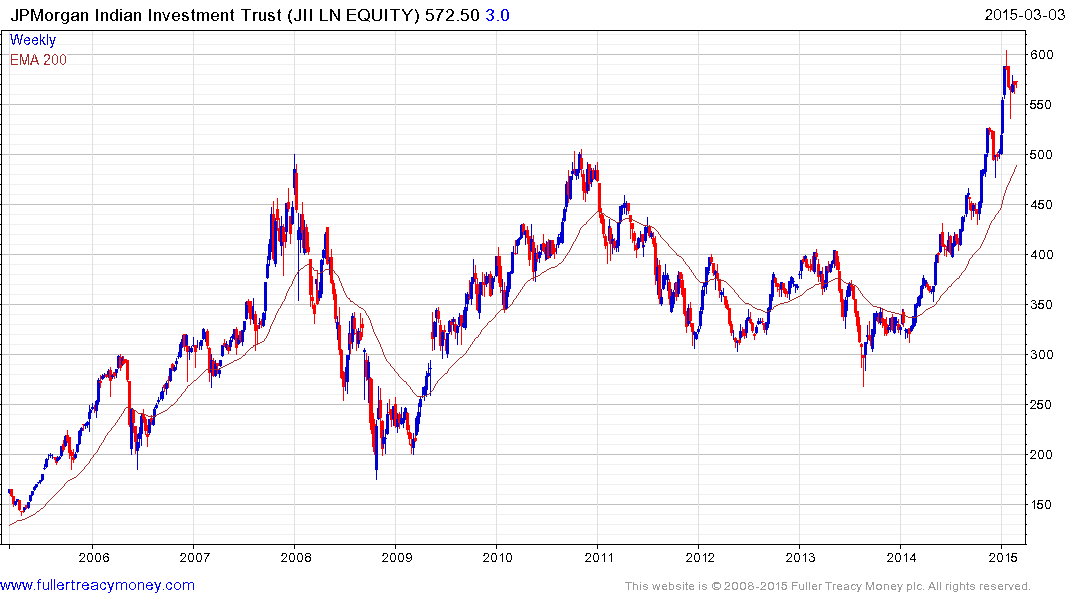Viewport: 1075px width, 600px height.
Task: Click the chart title 'JPMorgan Indian Investment Trust'
Action: (146, 15)
